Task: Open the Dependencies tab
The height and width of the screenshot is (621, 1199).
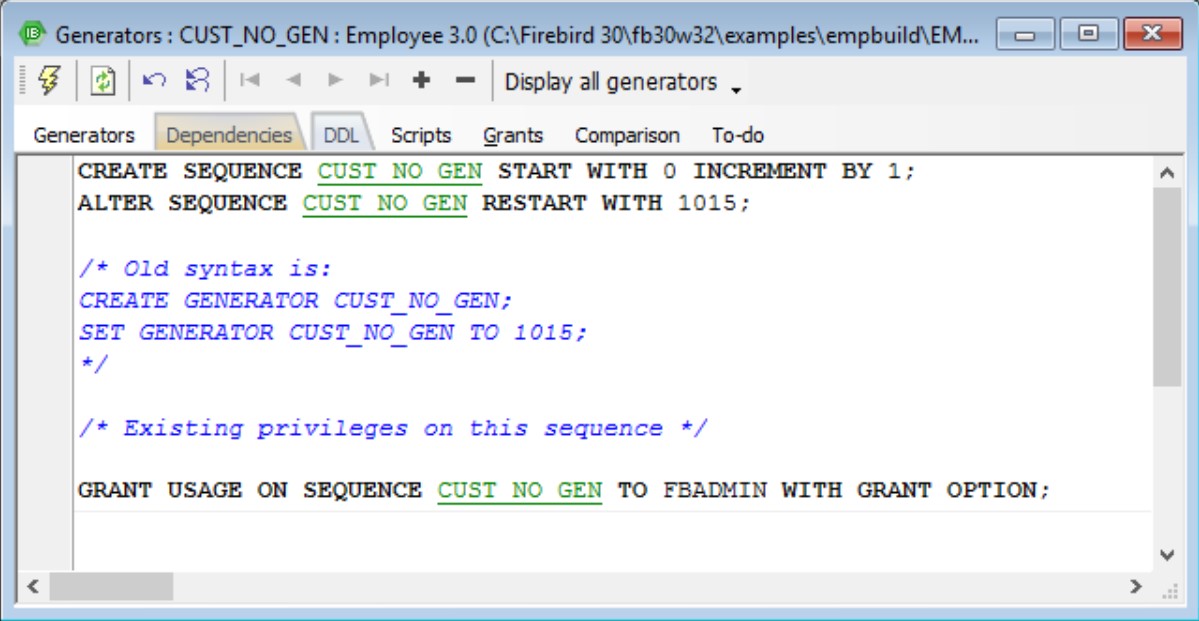Action: [x=229, y=135]
